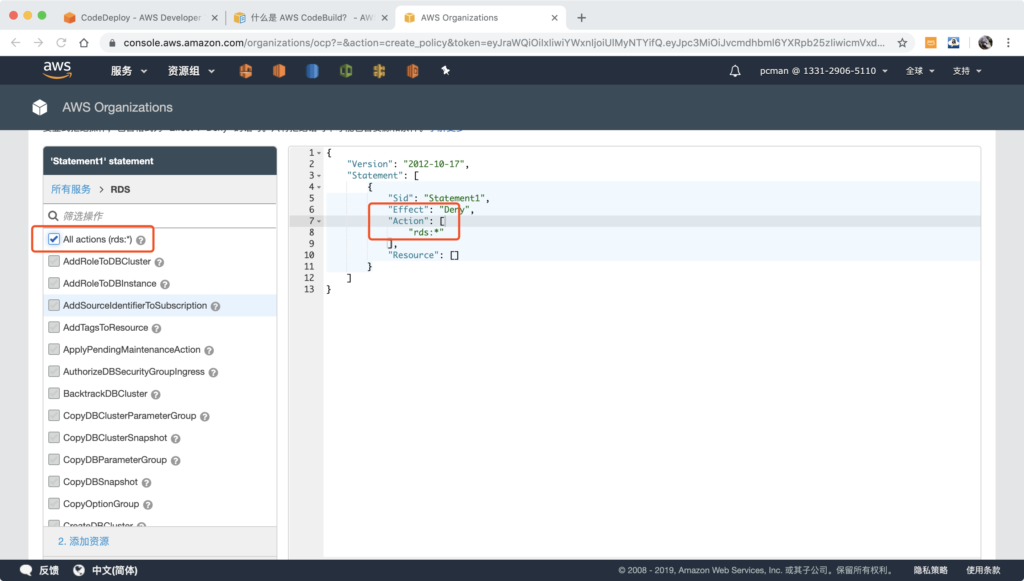
Task: Check the AuthorizeDBSecurityGroupIngress checkbox
Action: (54, 371)
